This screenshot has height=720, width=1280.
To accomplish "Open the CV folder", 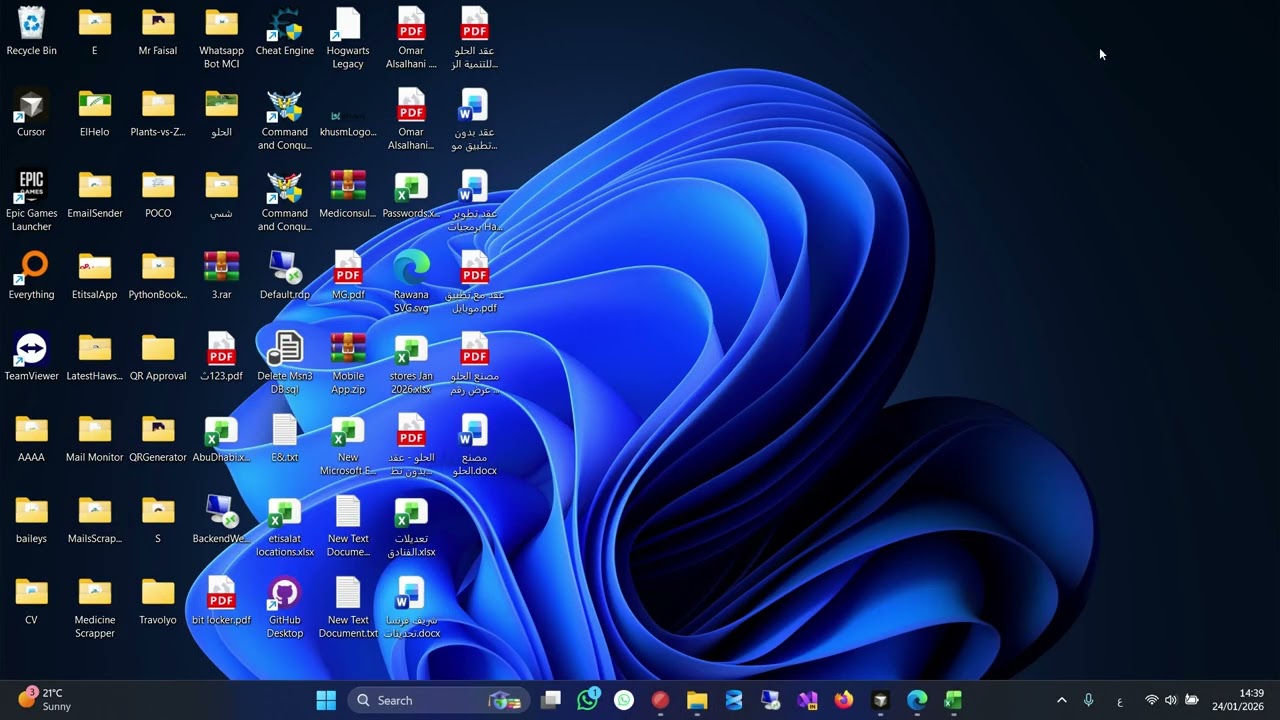I will (x=31, y=601).
